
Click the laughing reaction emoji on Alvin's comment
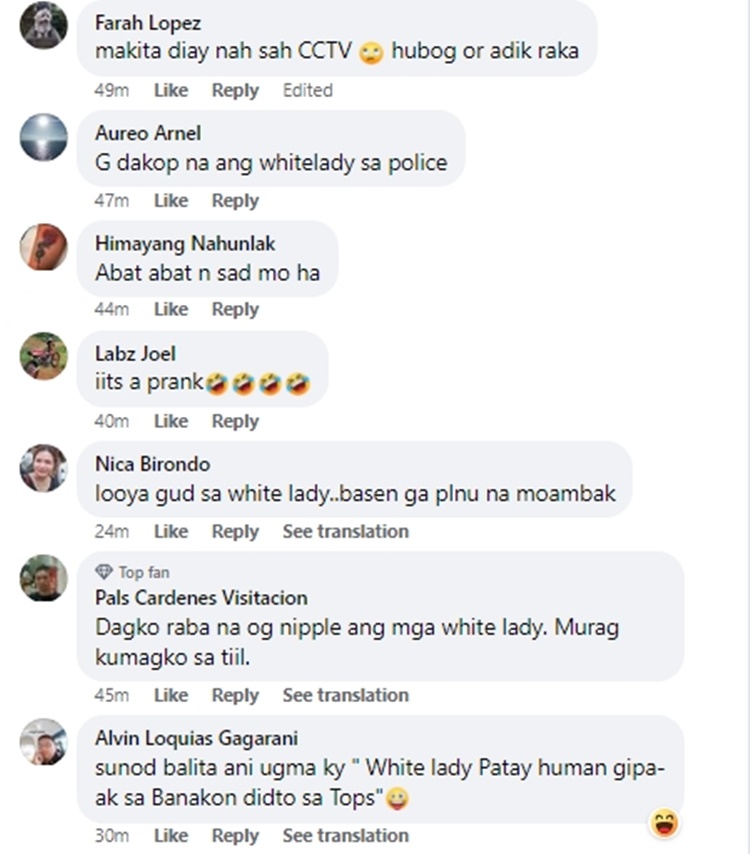pos(664,823)
